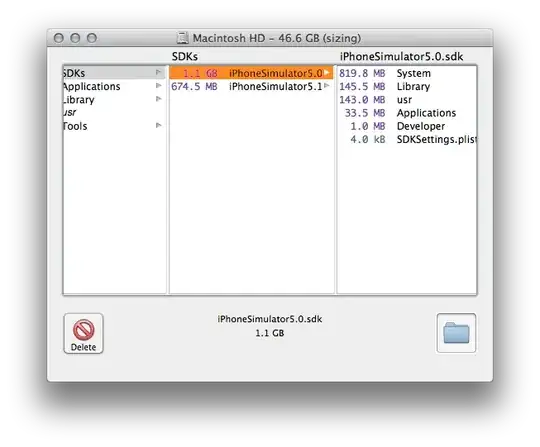Viewport: 540px width, 447px height.
Task: Select the usr item at 143.0 MB
Action: pos(407,100)
